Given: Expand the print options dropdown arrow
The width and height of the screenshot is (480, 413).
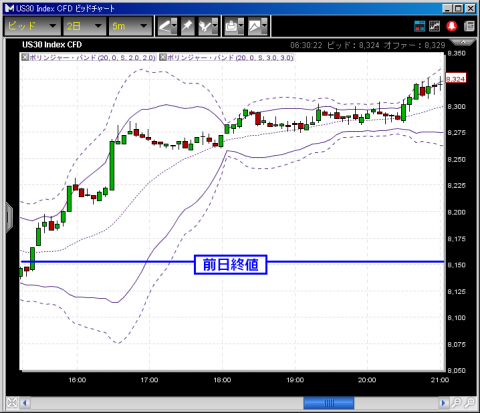Looking at the screenshot, I should [x=241, y=26].
